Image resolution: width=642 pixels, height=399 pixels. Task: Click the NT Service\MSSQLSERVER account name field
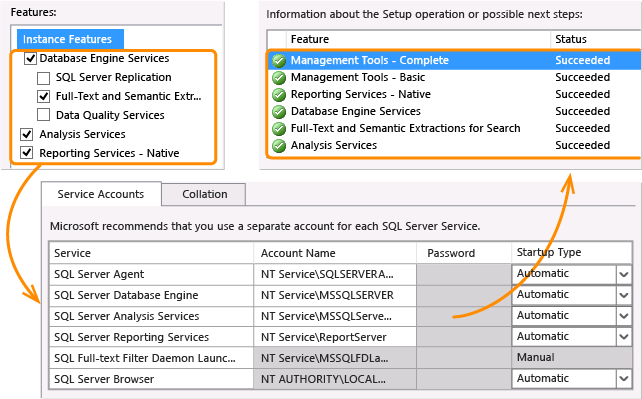pyautogui.click(x=335, y=295)
